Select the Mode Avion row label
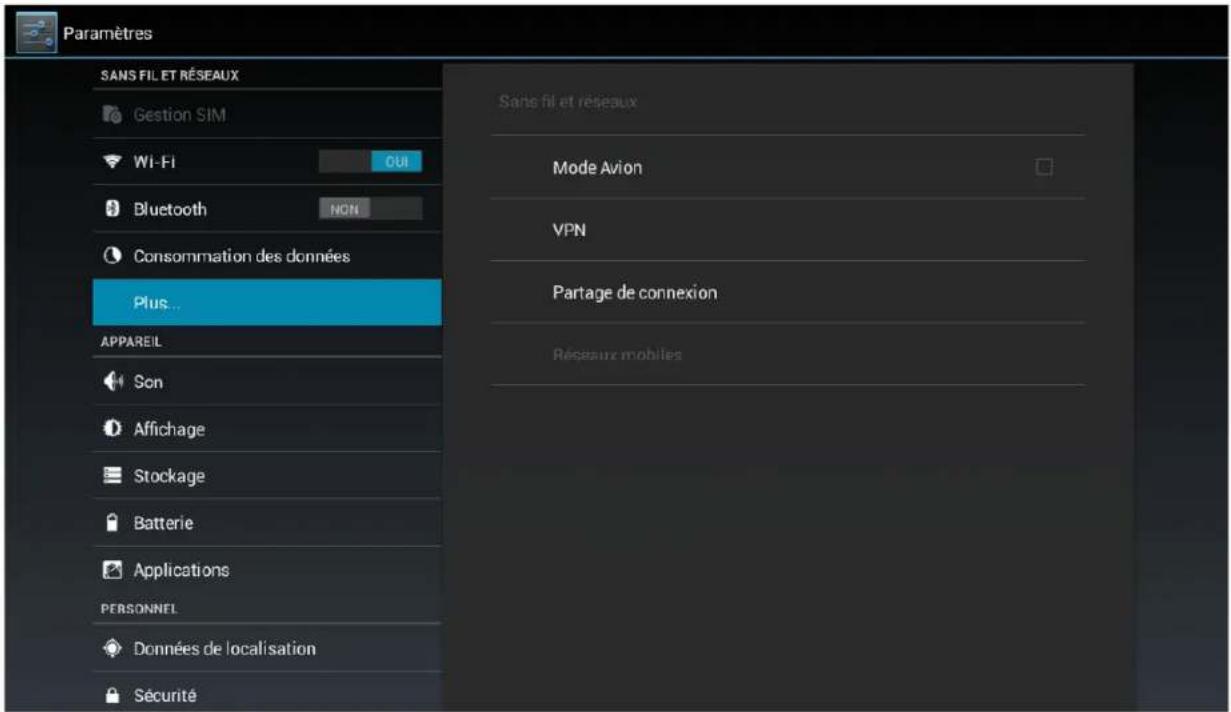The width and height of the screenshot is (1231, 712). tap(597, 168)
